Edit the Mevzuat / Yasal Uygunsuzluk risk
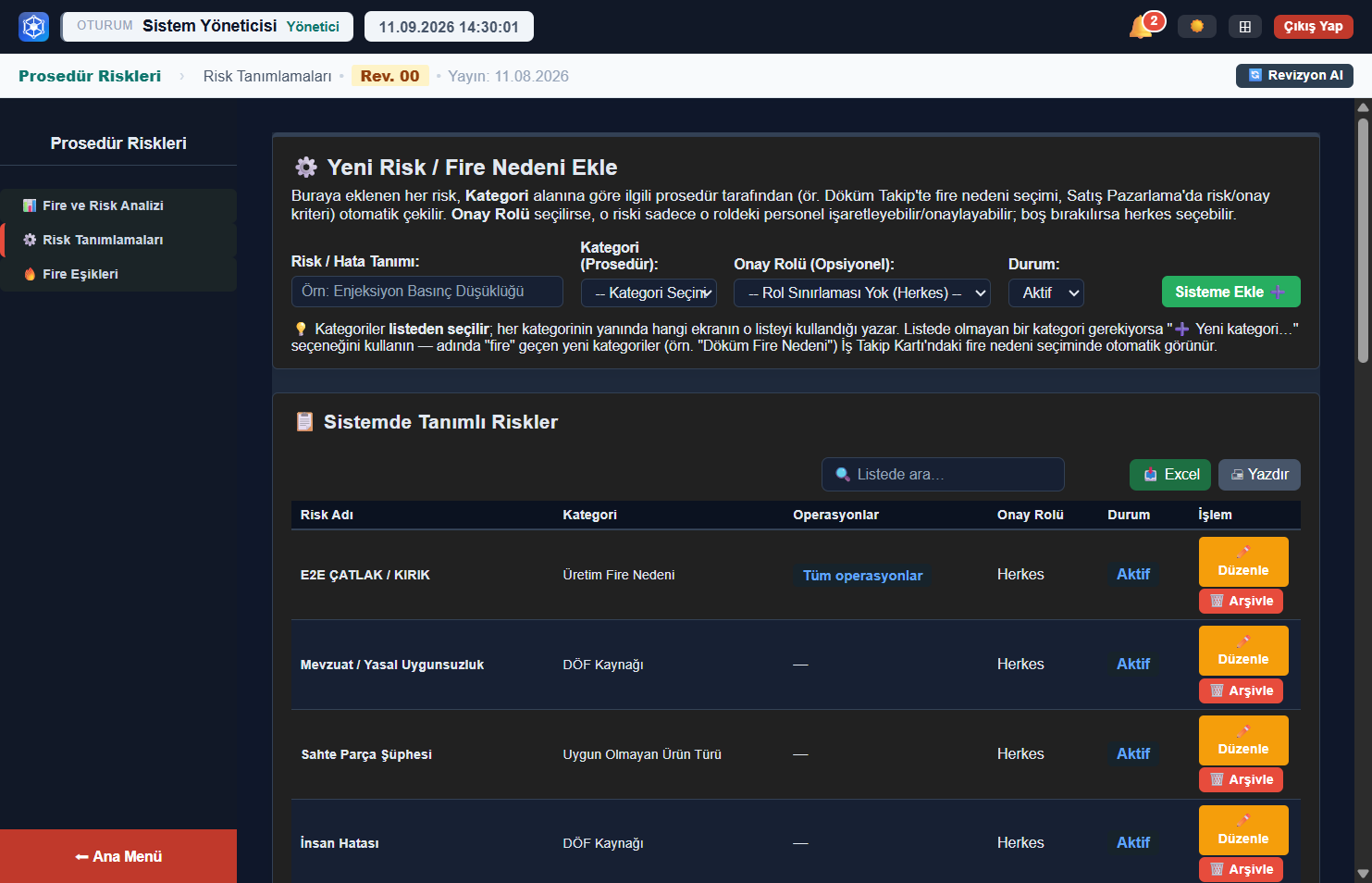 [x=1243, y=651]
